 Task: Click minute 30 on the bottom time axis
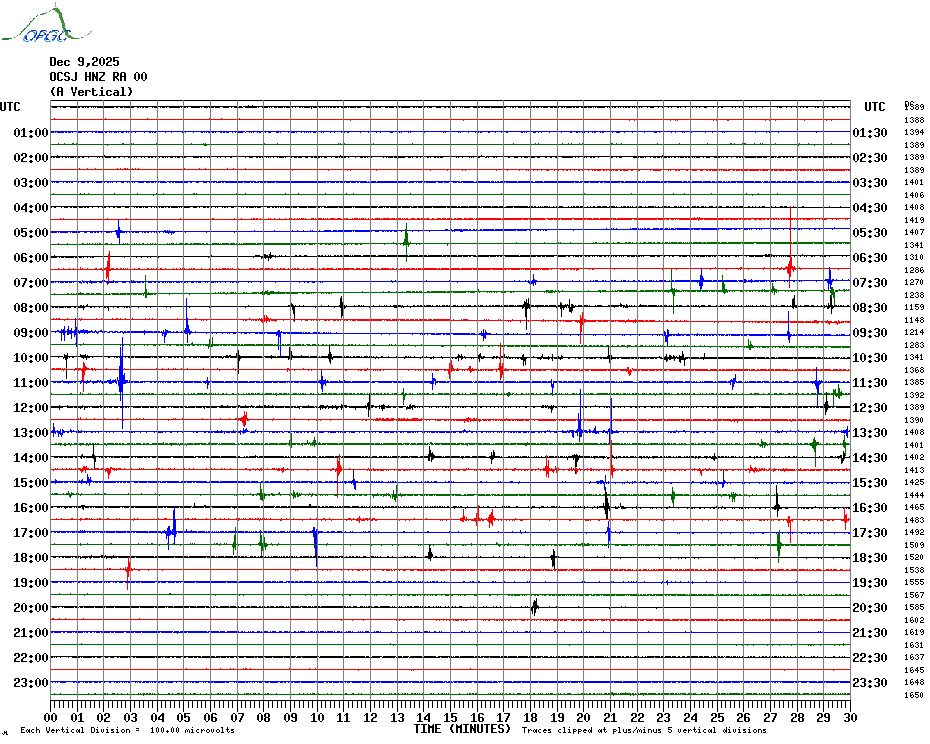[x=849, y=717]
